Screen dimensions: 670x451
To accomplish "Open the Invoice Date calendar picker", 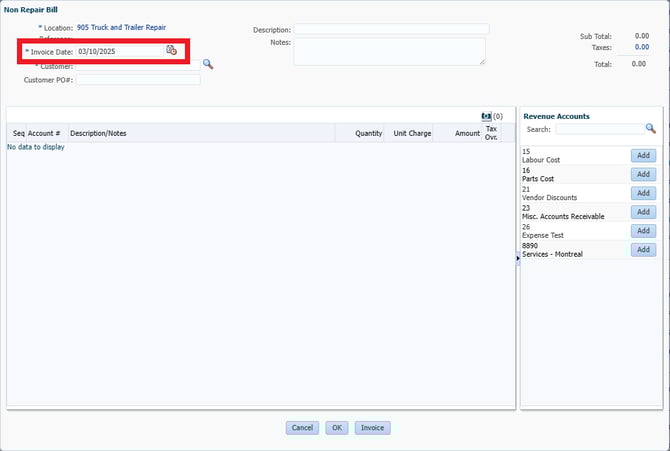I will (171, 50).
